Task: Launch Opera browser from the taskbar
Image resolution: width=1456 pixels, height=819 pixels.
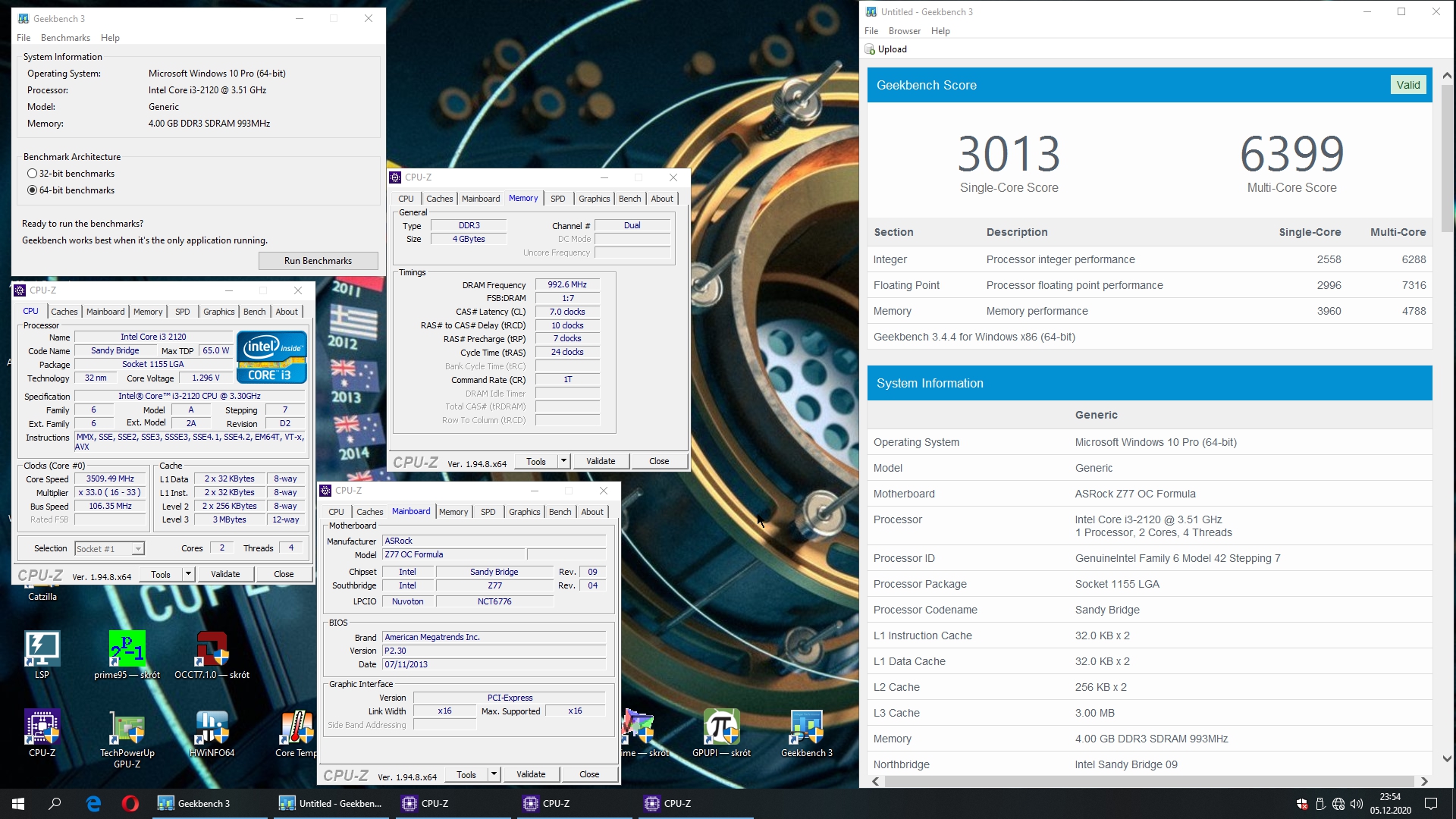Action: click(130, 803)
